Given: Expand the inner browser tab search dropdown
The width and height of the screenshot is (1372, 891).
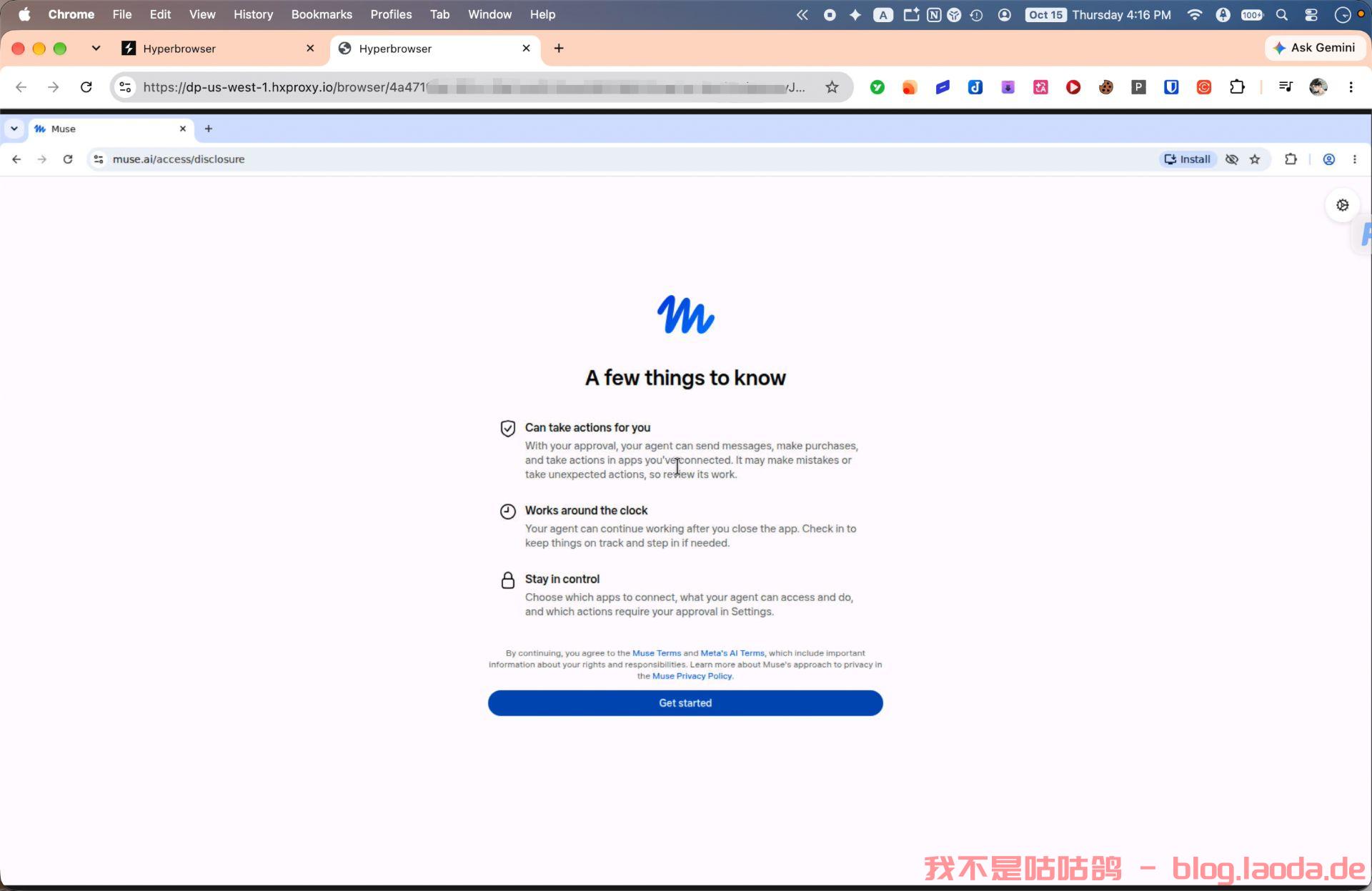Looking at the screenshot, I should coord(14,129).
